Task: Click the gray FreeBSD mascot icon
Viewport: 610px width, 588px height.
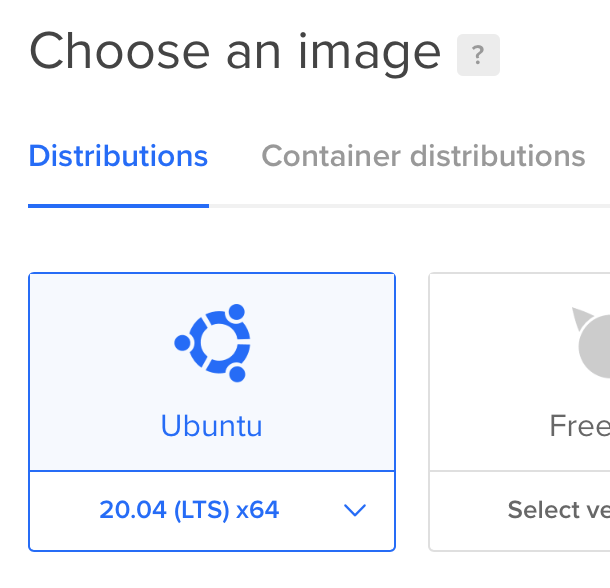Action: [x=591, y=342]
